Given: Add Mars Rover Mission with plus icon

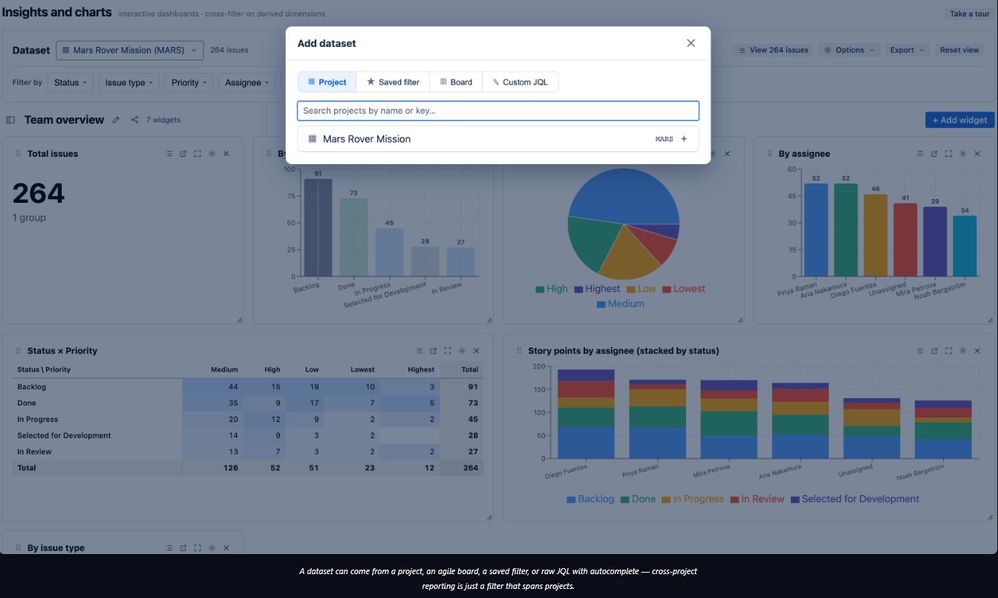Looking at the screenshot, I should (684, 139).
